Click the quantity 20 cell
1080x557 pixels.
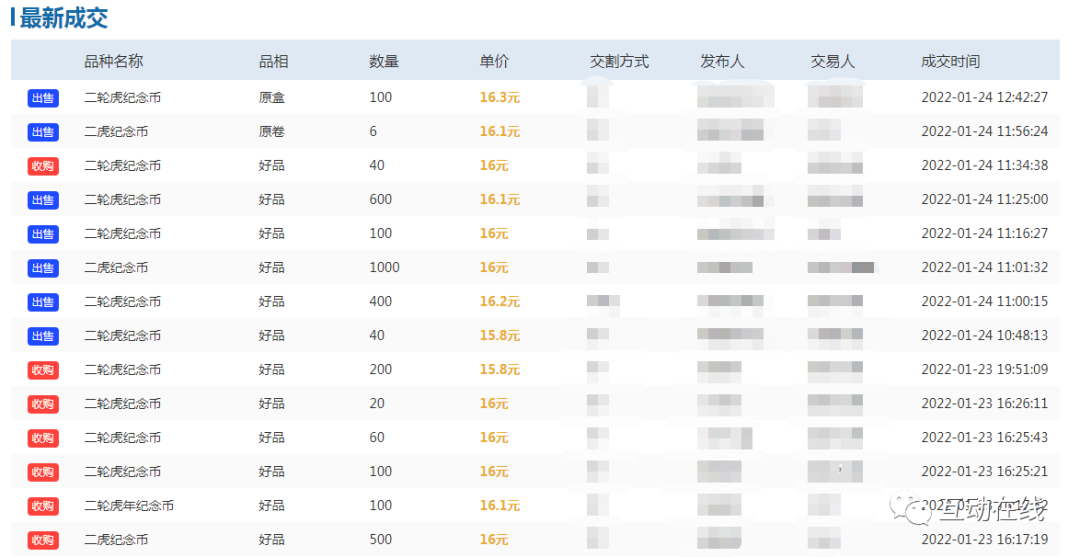pos(377,403)
